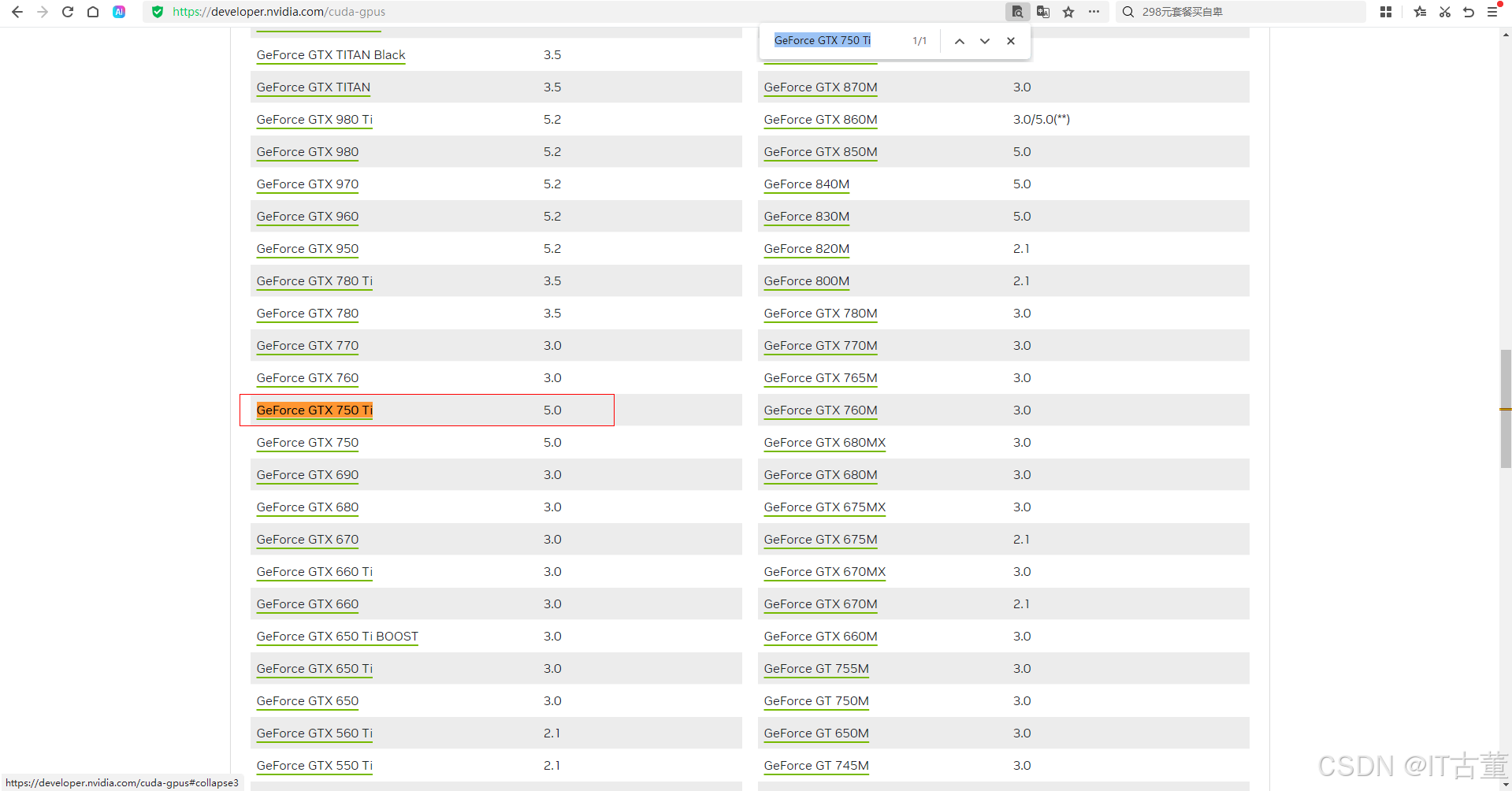Open the GeForce GTX 670MX link
Viewport: 1512px width, 791px height.
pyautogui.click(x=825, y=572)
